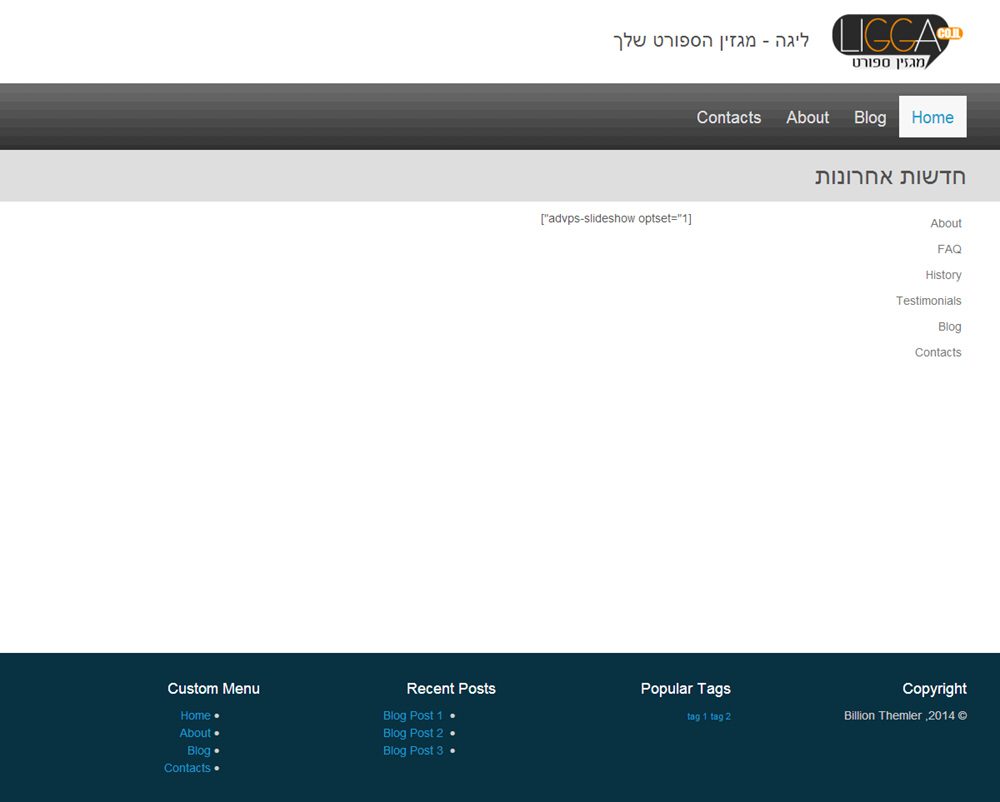Viewport: 1000px width, 802px height.
Task: Open Contacts in the sidebar menu
Action: pyautogui.click(x=938, y=353)
